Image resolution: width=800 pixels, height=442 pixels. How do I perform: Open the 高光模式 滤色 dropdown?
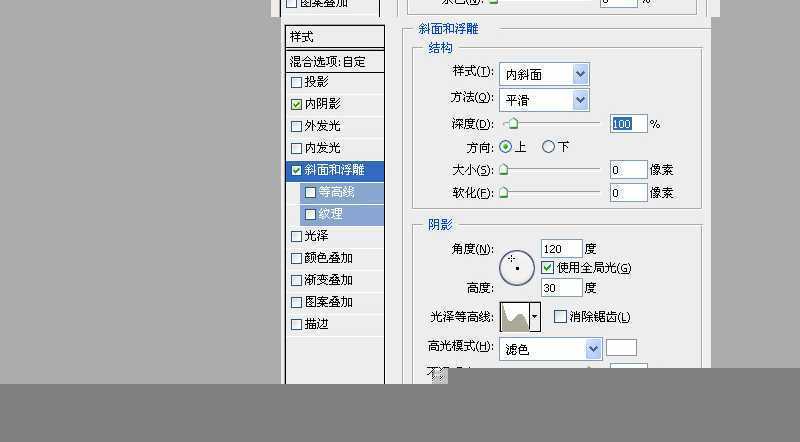tap(550, 349)
